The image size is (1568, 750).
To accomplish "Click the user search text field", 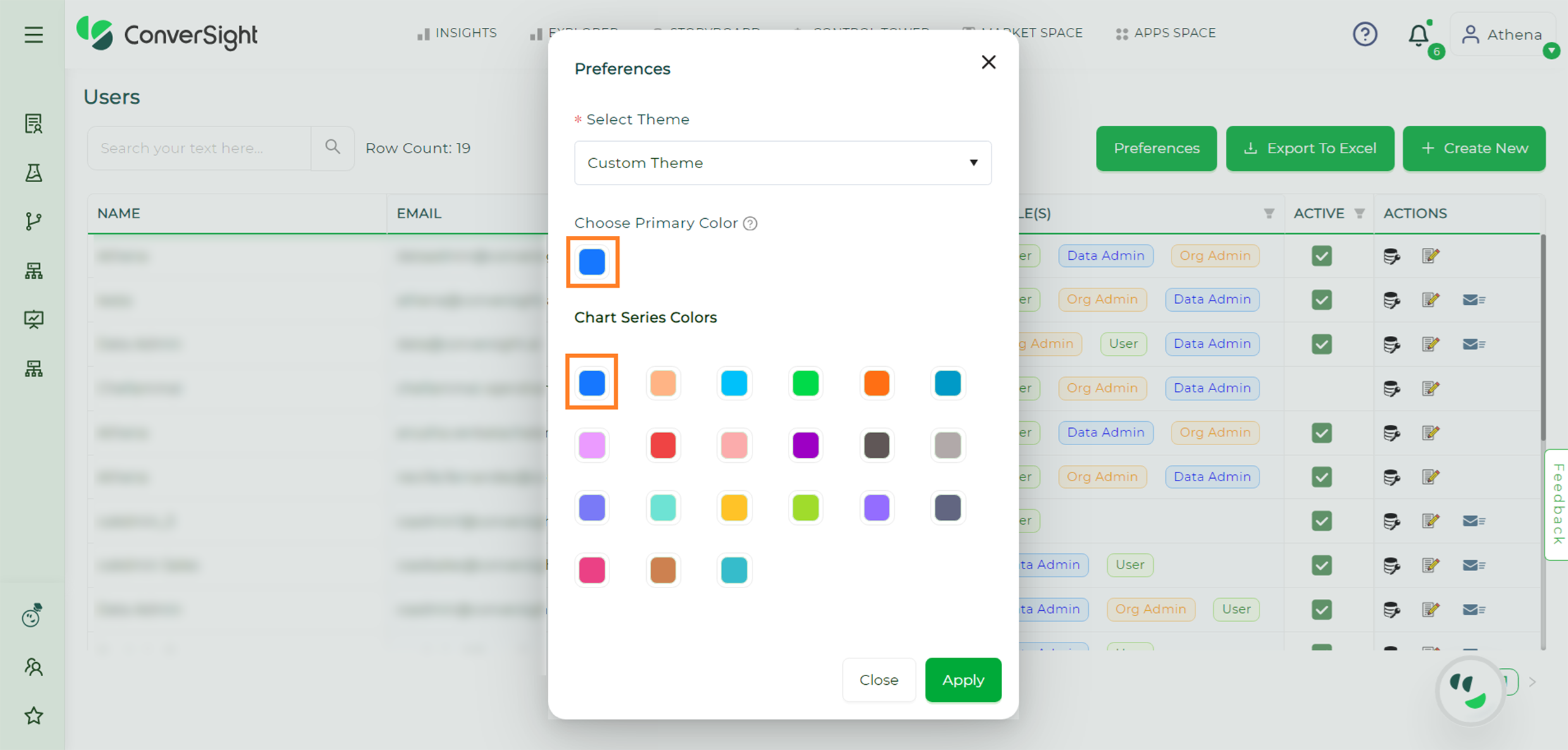I will 199,148.
